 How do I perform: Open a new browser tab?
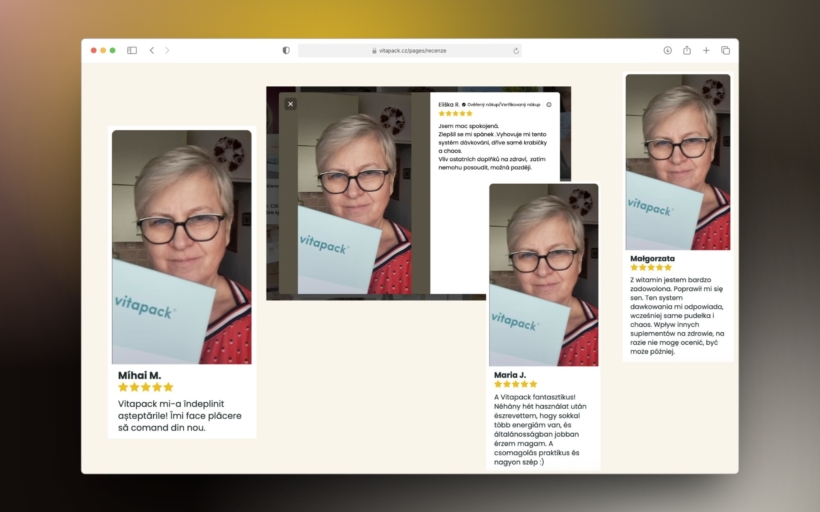click(706, 50)
